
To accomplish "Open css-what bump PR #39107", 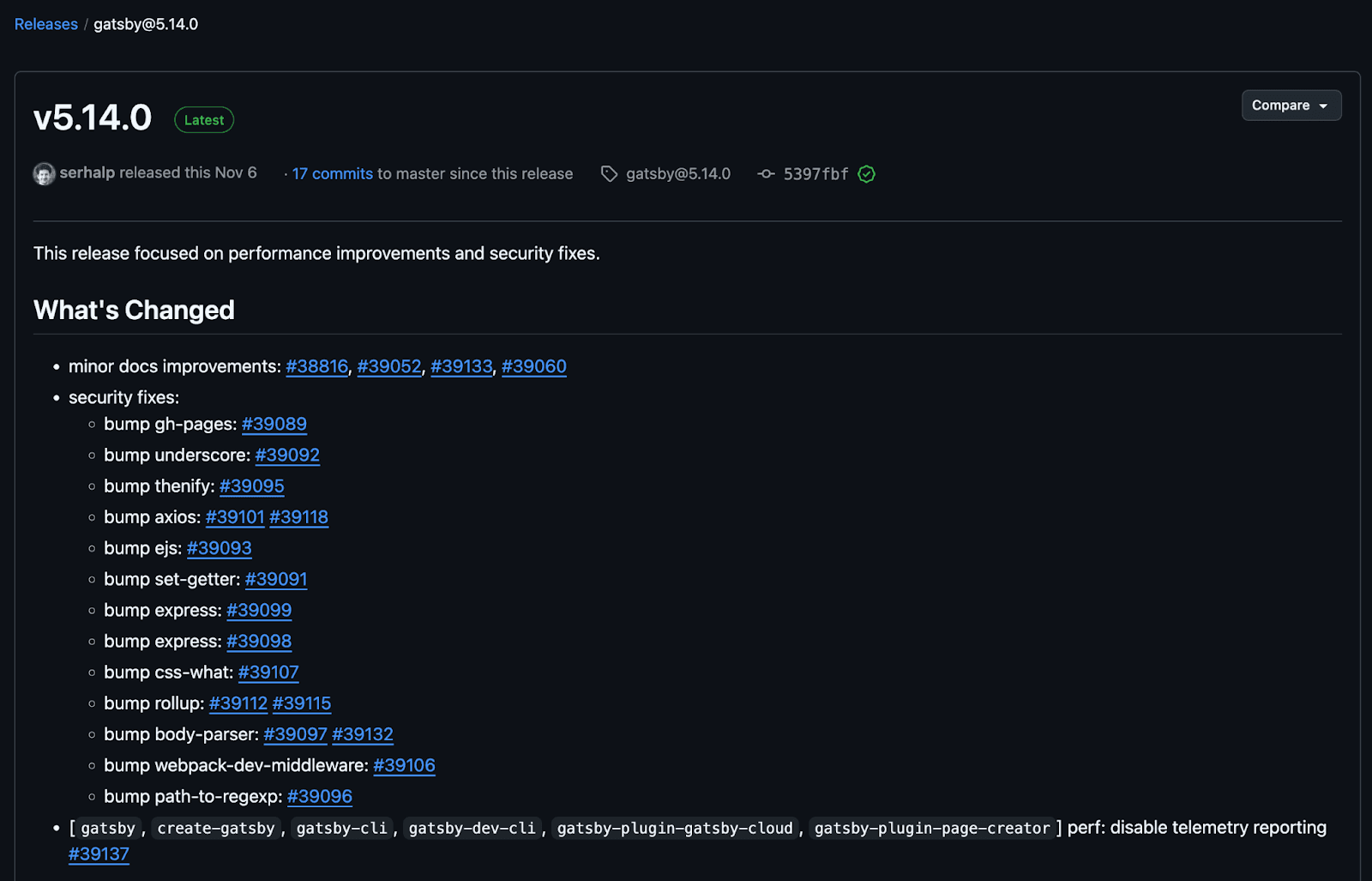I will point(268,672).
